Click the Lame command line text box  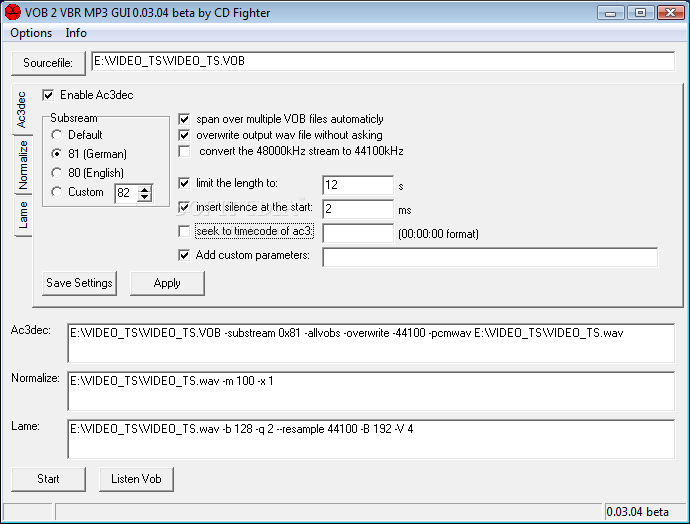click(x=371, y=439)
